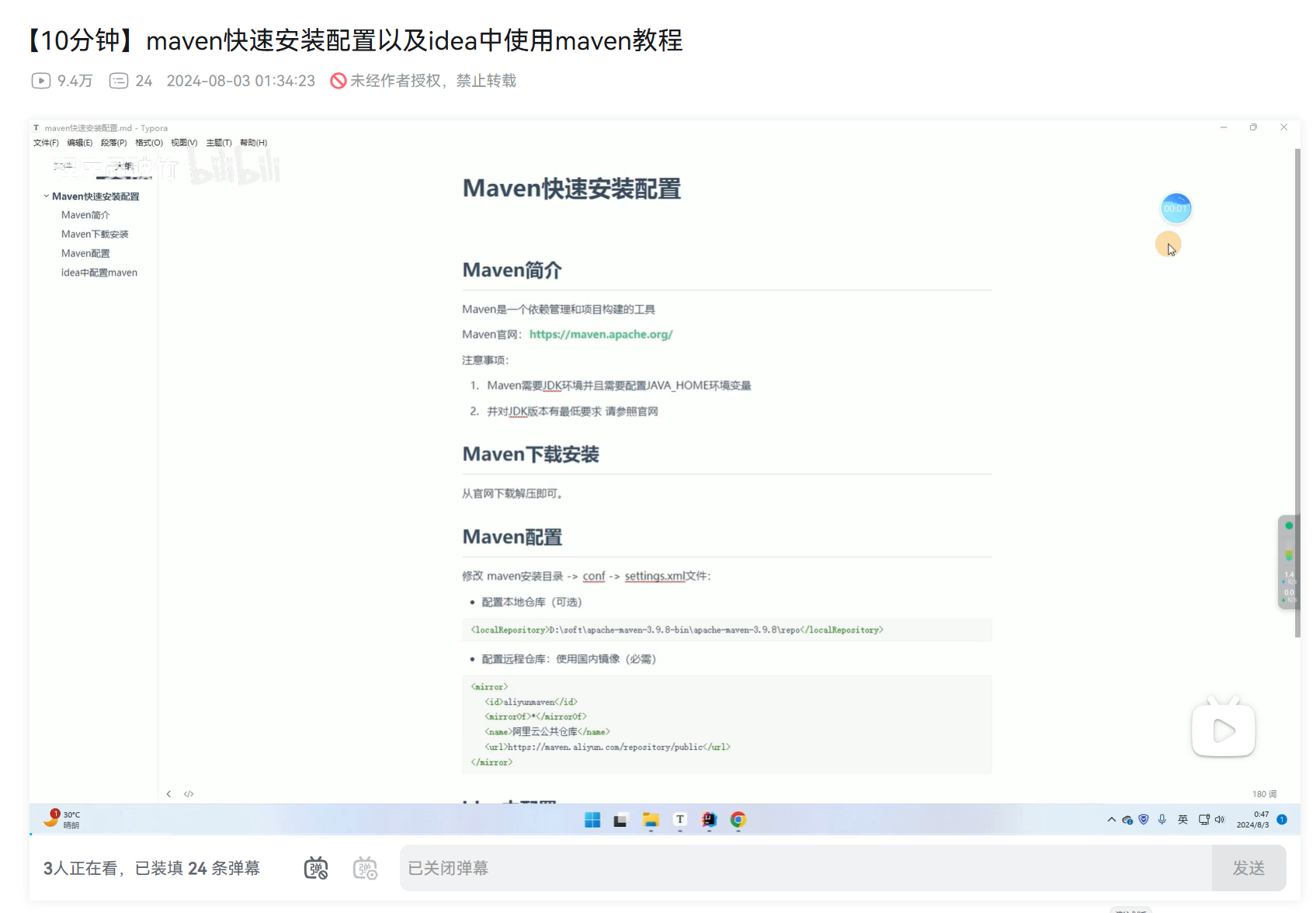
Task: Click the 3人正在看 viewer count text
Action: click(79, 868)
